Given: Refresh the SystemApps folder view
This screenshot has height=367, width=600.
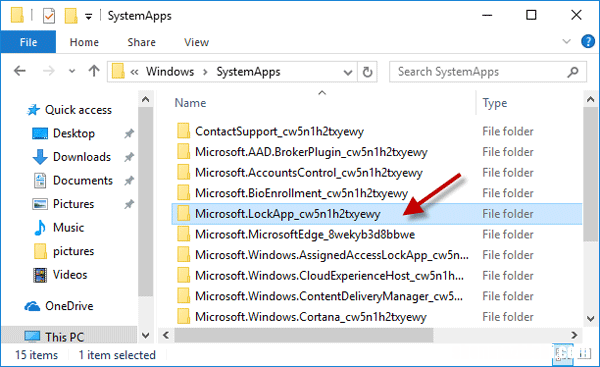Looking at the screenshot, I should [367, 72].
